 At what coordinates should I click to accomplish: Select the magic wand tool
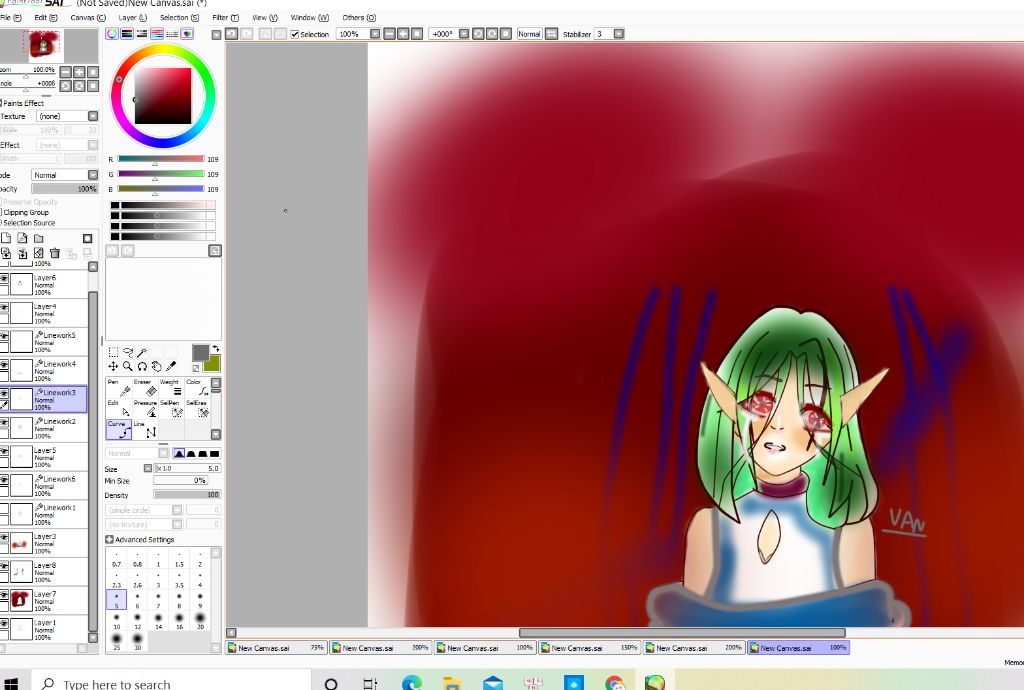(142, 353)
